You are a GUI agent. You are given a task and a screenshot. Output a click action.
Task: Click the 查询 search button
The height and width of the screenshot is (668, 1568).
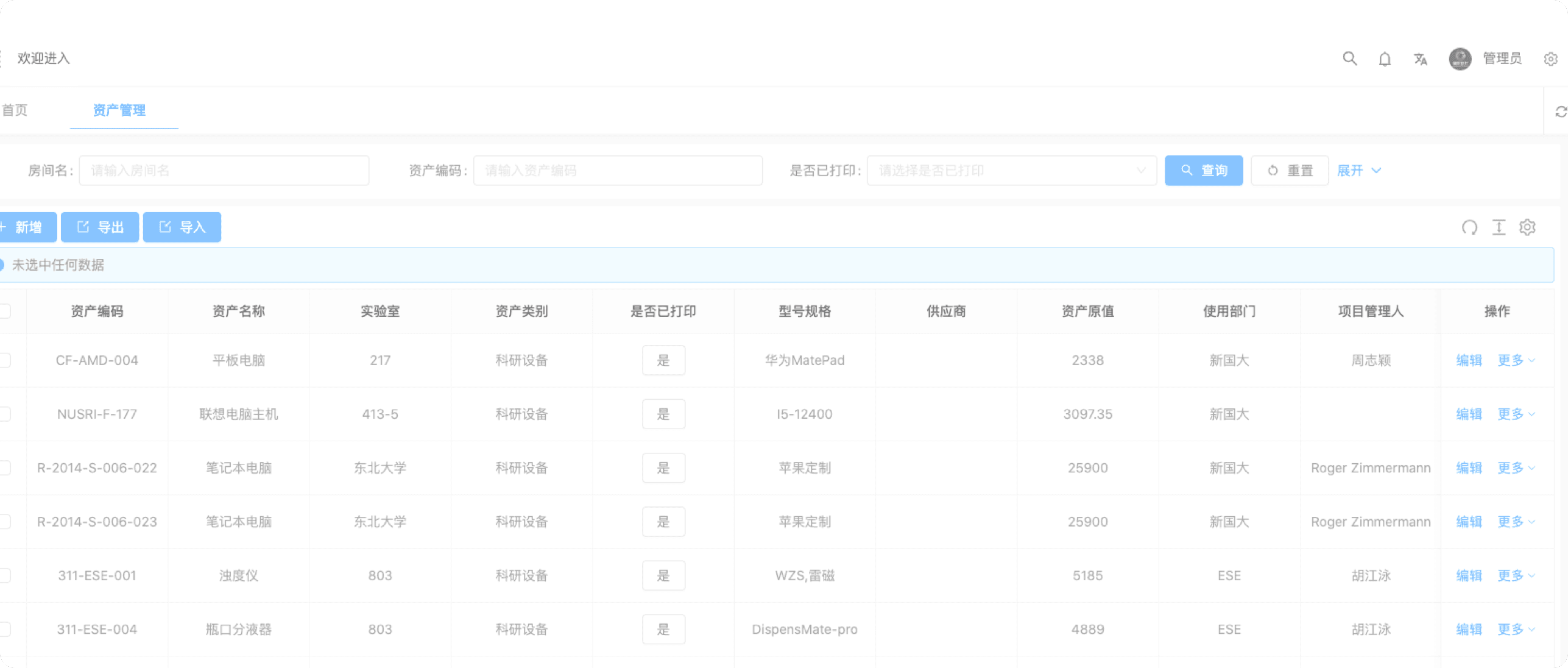1203,171
